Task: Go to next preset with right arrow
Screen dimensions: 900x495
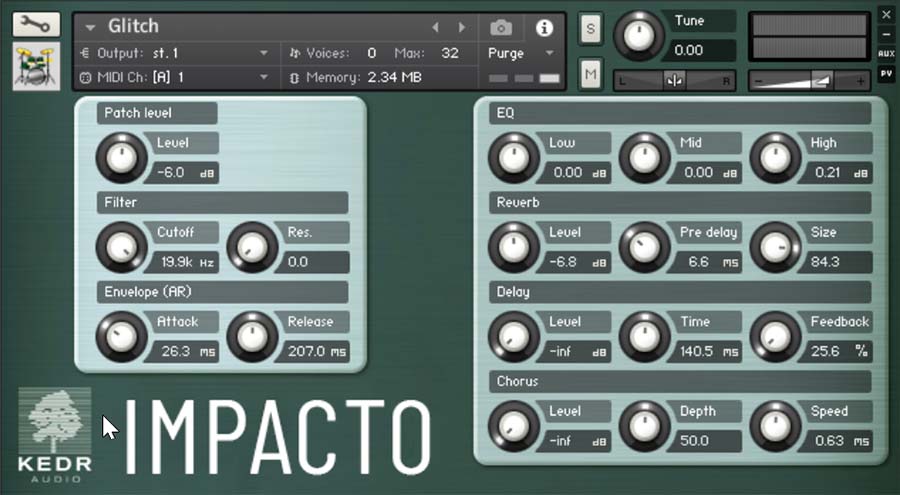Action: tap(461, 27)
